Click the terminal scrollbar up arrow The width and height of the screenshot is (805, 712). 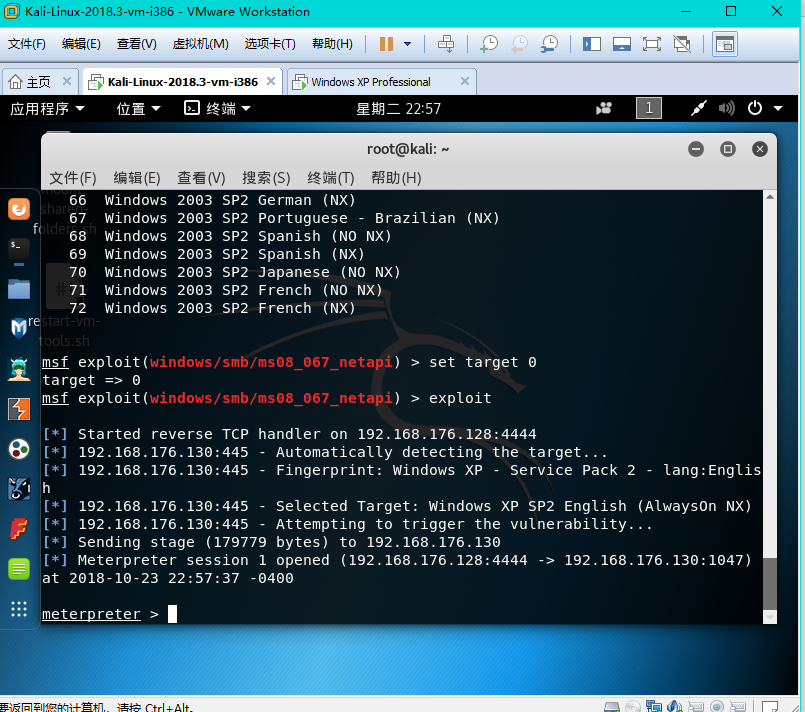click(770, 197)
